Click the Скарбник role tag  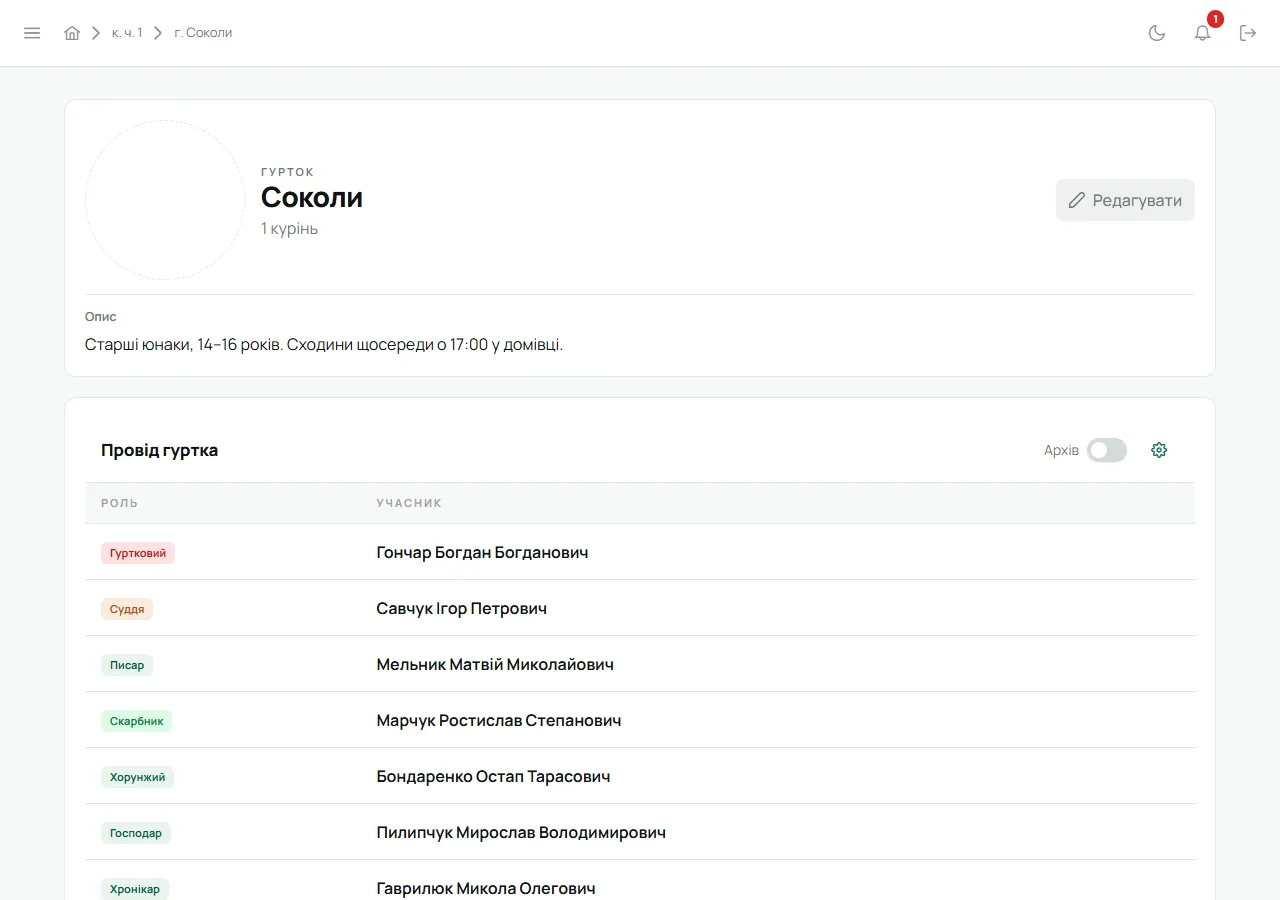click(x=136, y=721)
